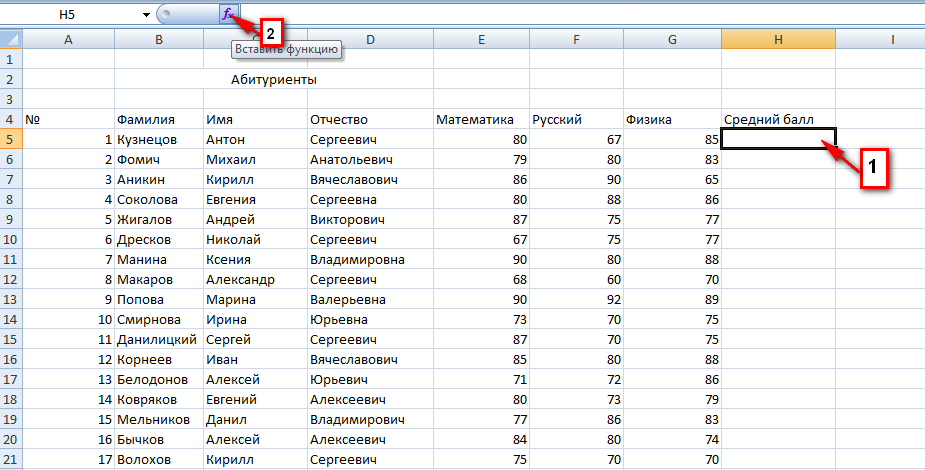Select row 5 header
This screenshot has height=470, width=925.
pyautogui.click(x=11, y=140)
